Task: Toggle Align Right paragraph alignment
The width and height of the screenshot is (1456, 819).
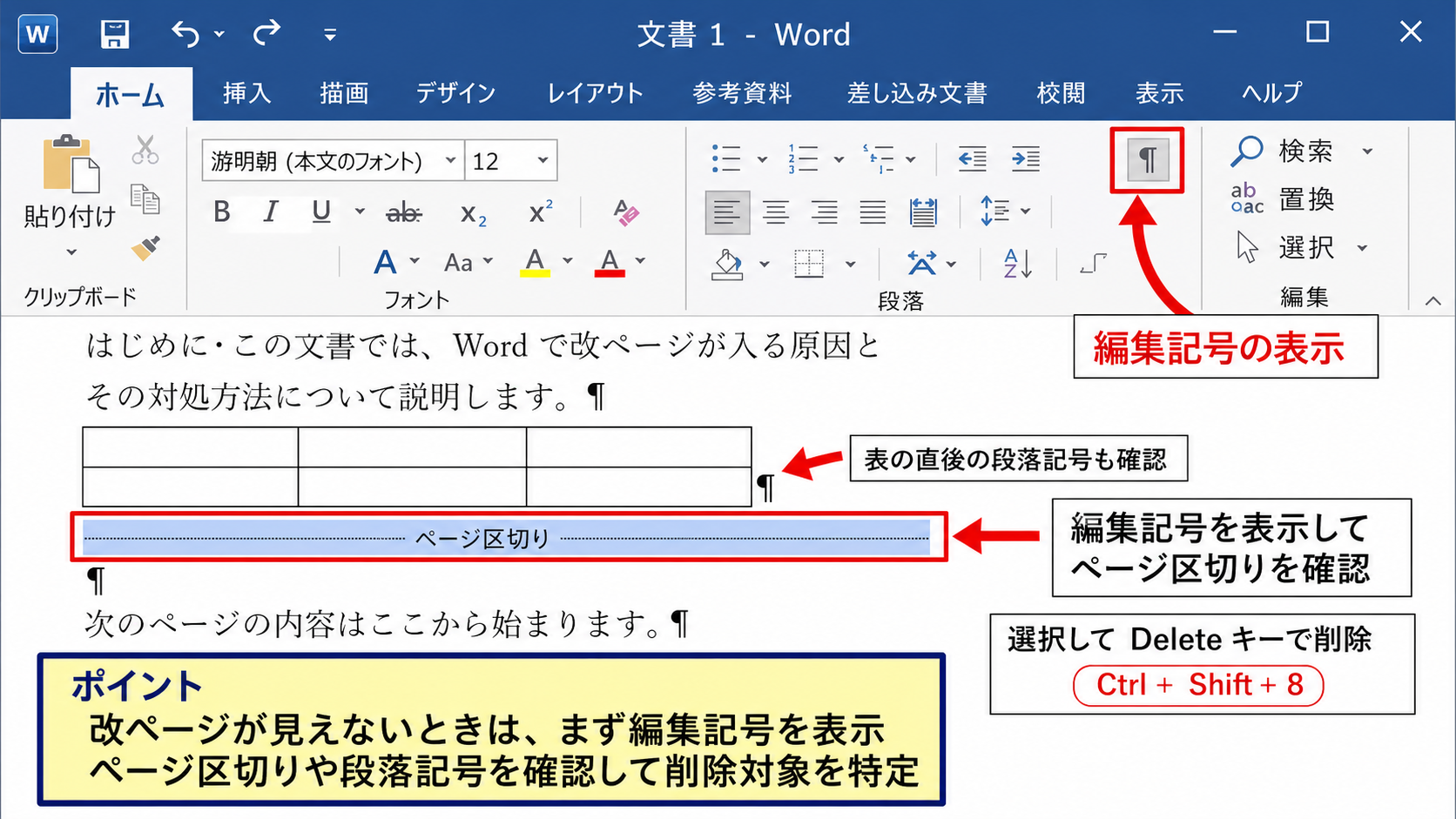Action: [x=824, y=212]
